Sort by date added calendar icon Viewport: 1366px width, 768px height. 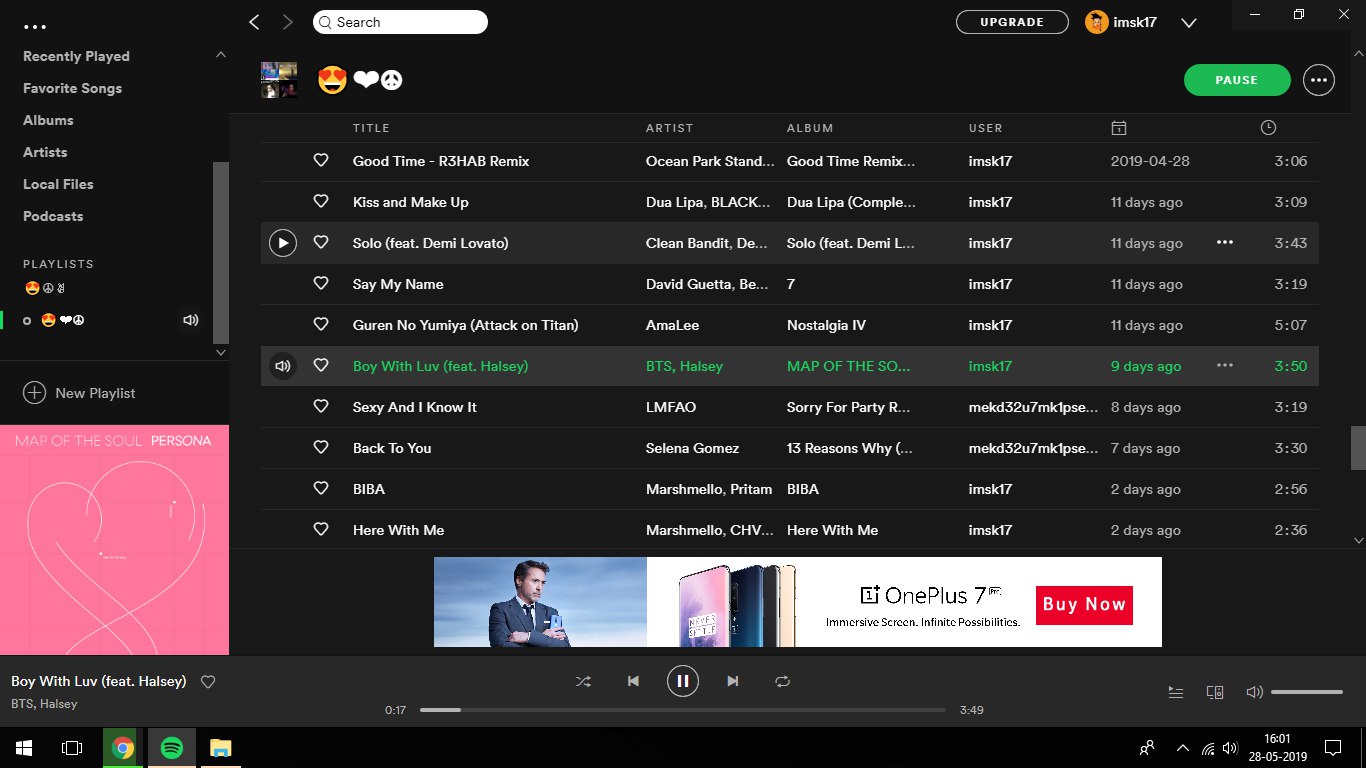pyautogui.click(x=1119, y=128)
